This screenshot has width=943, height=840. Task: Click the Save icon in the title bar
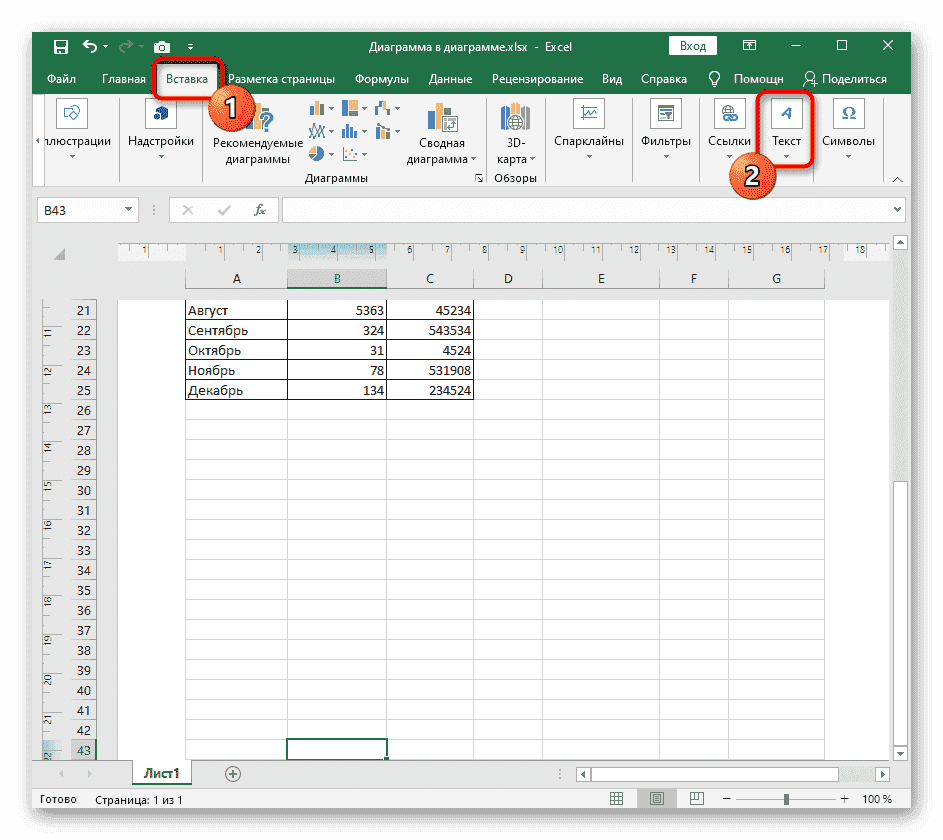[61, 47]
